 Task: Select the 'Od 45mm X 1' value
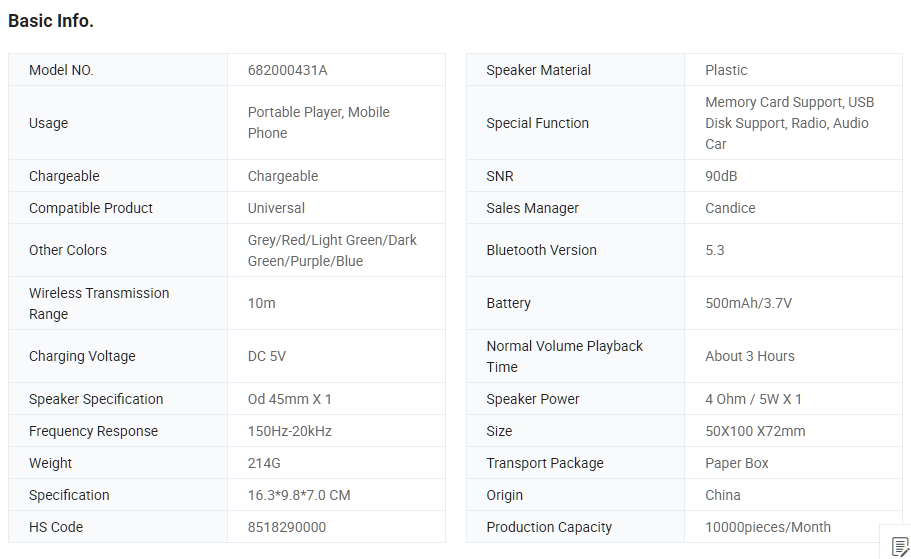point(290,399)
